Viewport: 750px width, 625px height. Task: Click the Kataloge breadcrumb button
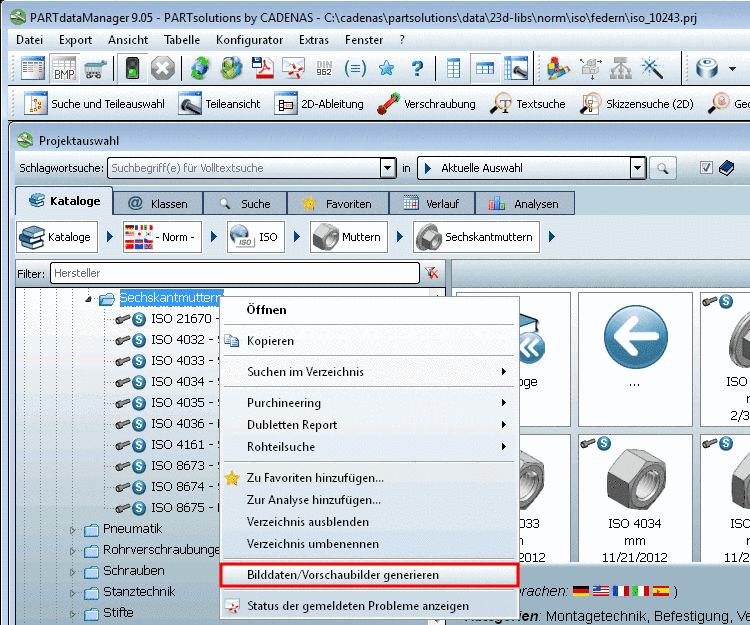click(x=57, y=237)
